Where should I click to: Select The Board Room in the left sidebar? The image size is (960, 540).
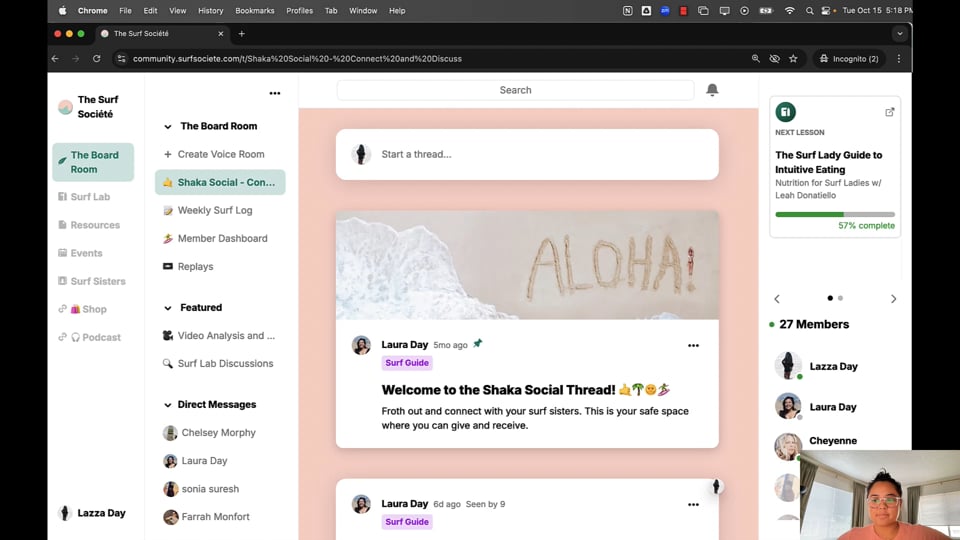tap(93, 162)
